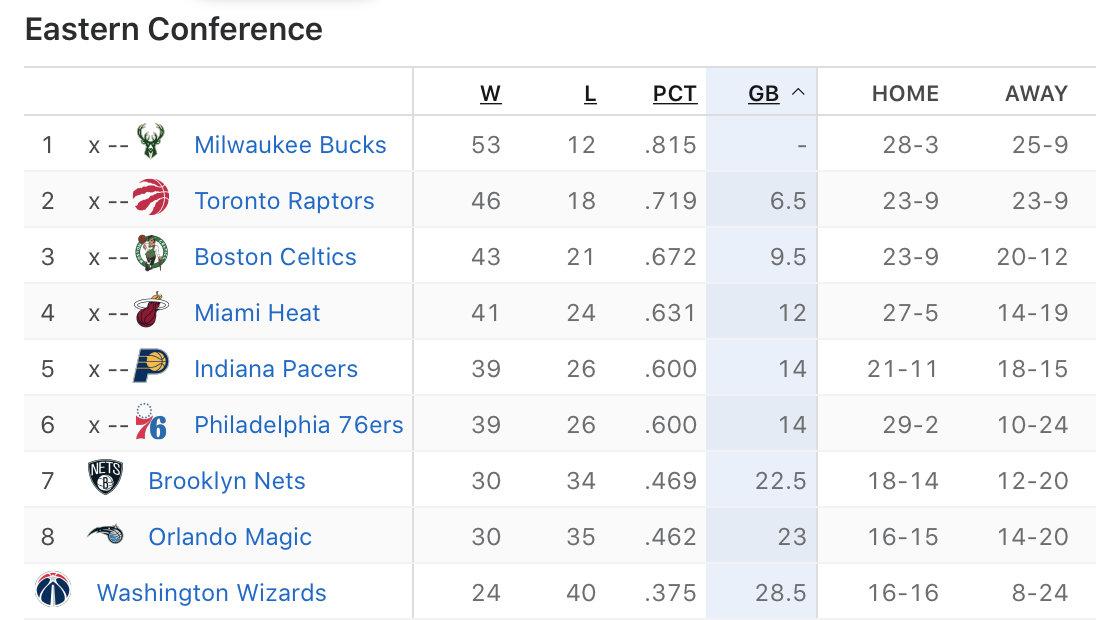Open the Toronto Raptors team link

(x=284, y=201)
